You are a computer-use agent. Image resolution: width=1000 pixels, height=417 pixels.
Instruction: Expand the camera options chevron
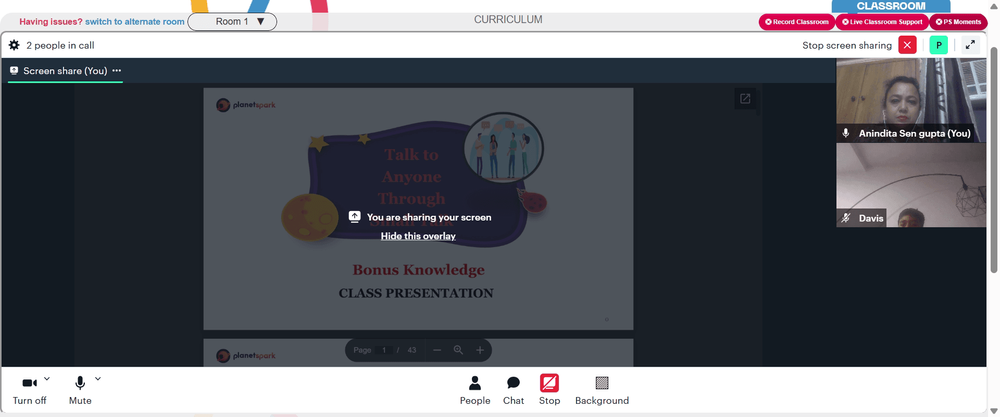coord(47,379)
